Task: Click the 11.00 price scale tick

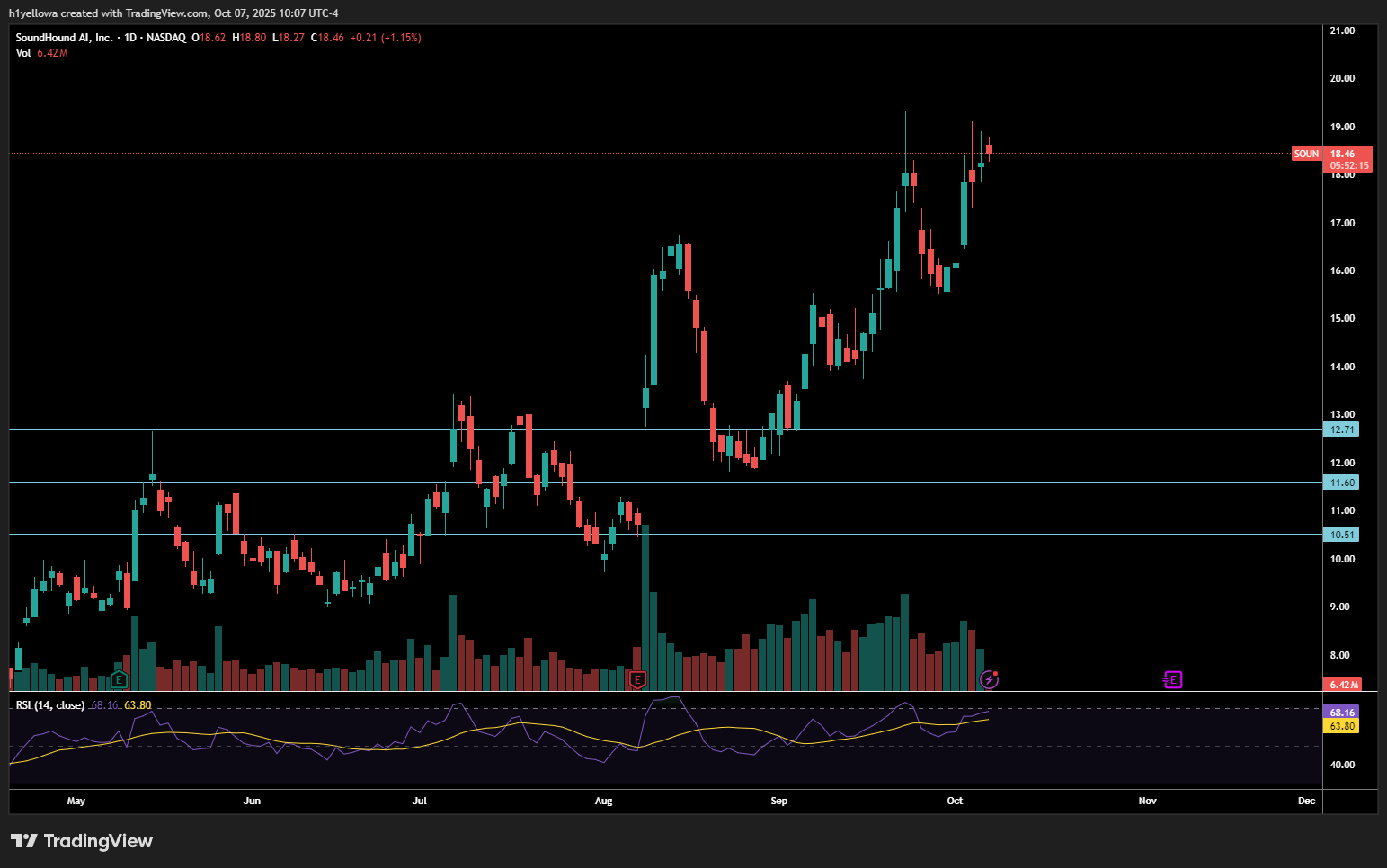Action: (1342, 510)
